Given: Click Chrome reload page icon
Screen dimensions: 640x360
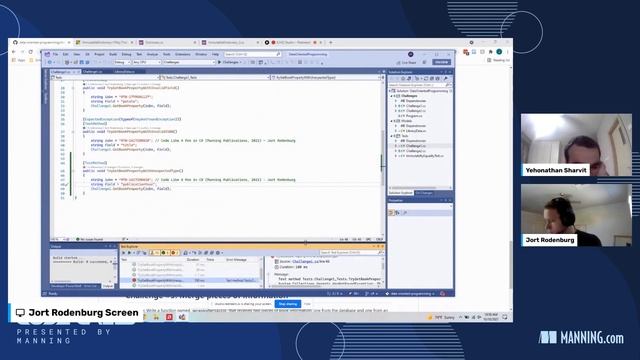Looking at the screenshot, I should point(31,52).
